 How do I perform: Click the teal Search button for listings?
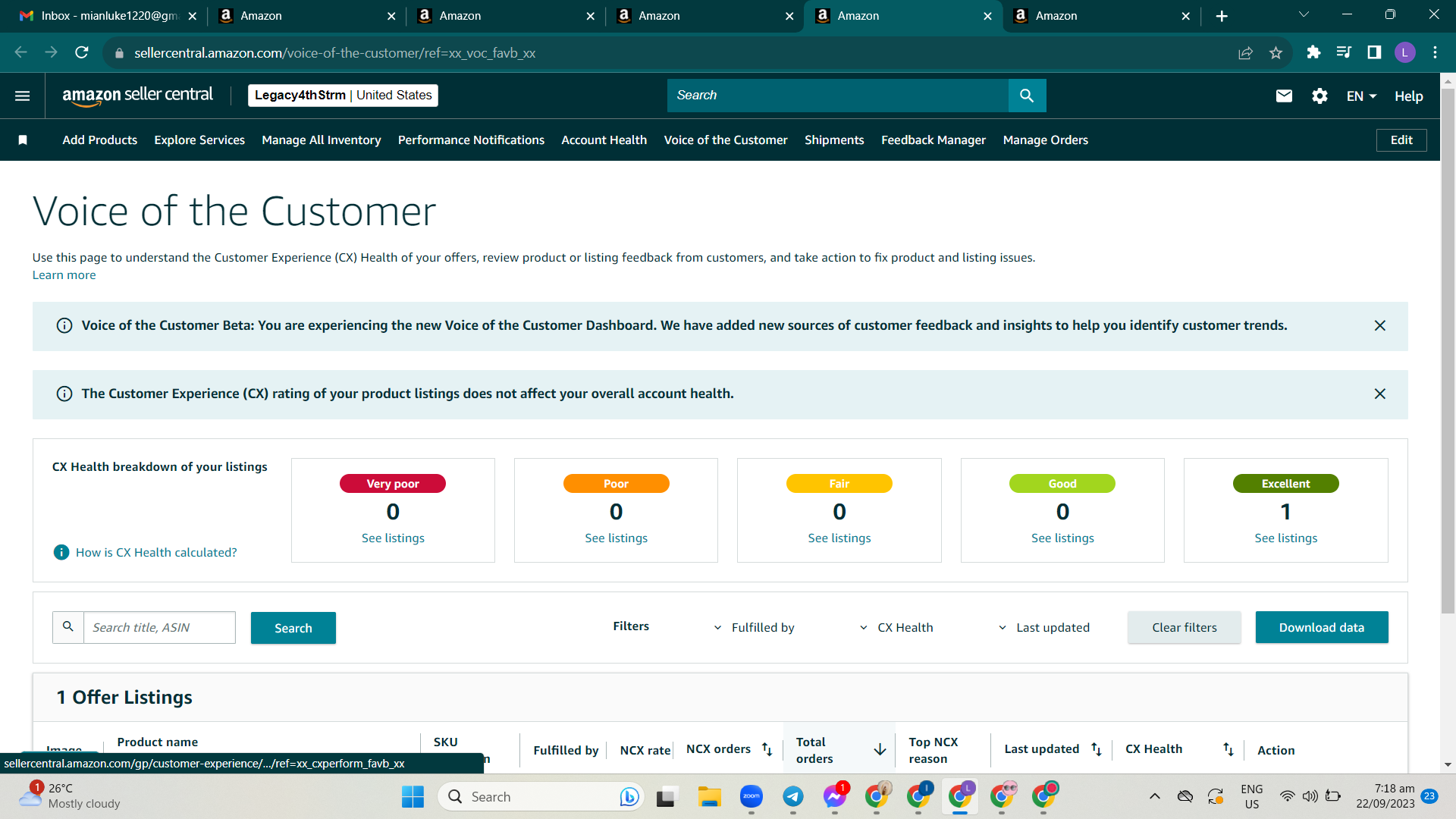tap(293, 628)
